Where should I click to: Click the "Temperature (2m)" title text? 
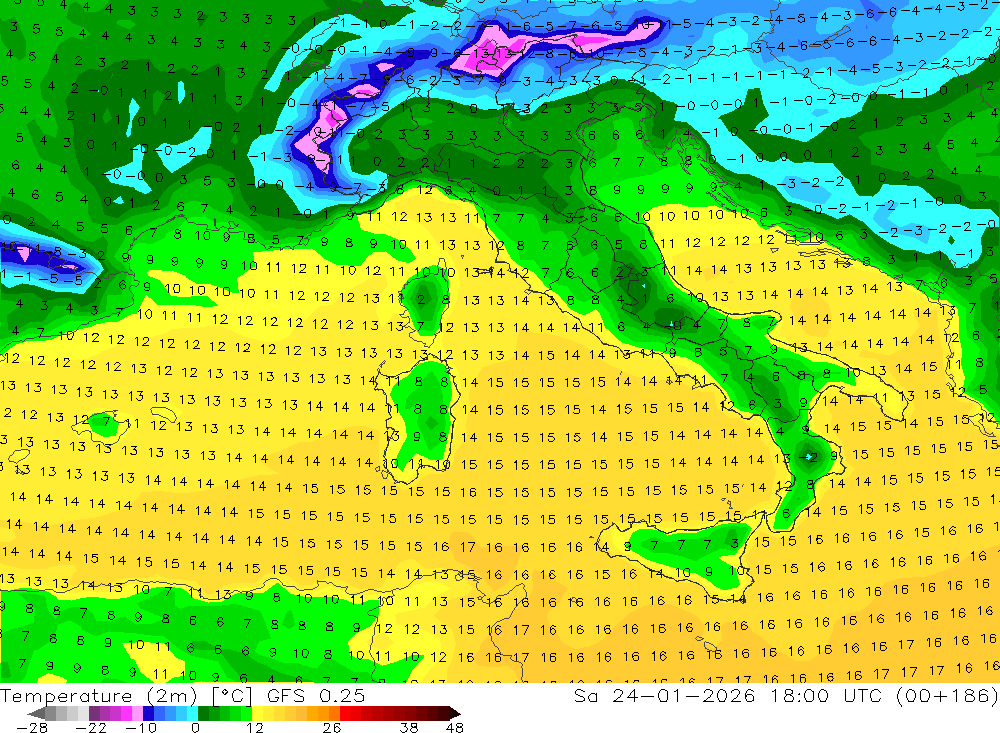[99, 696]
